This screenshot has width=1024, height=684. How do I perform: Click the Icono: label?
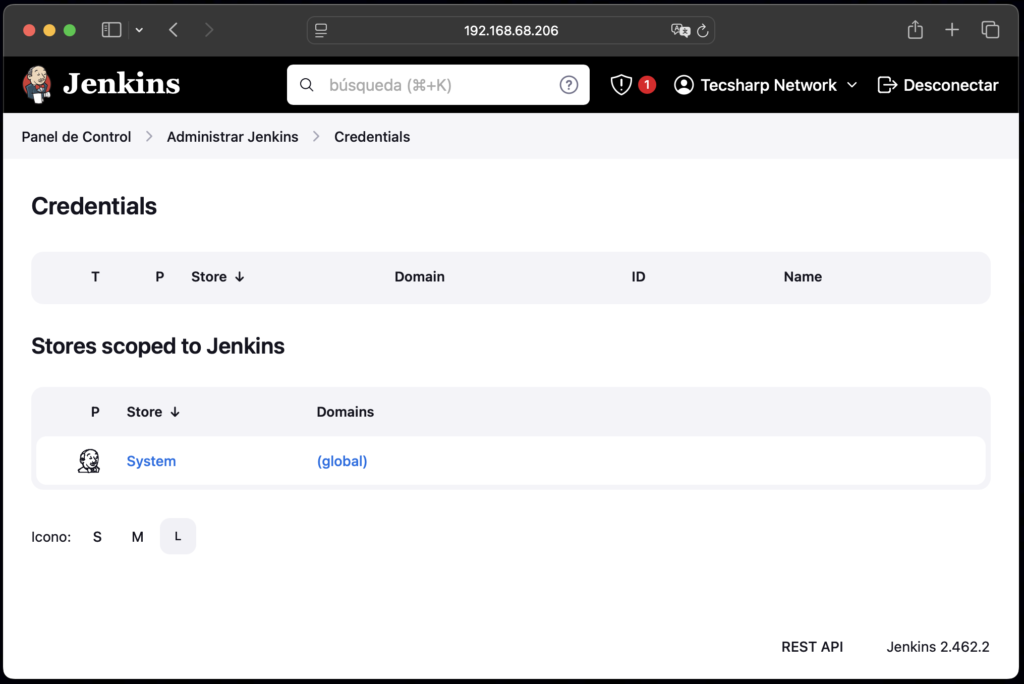51,537
